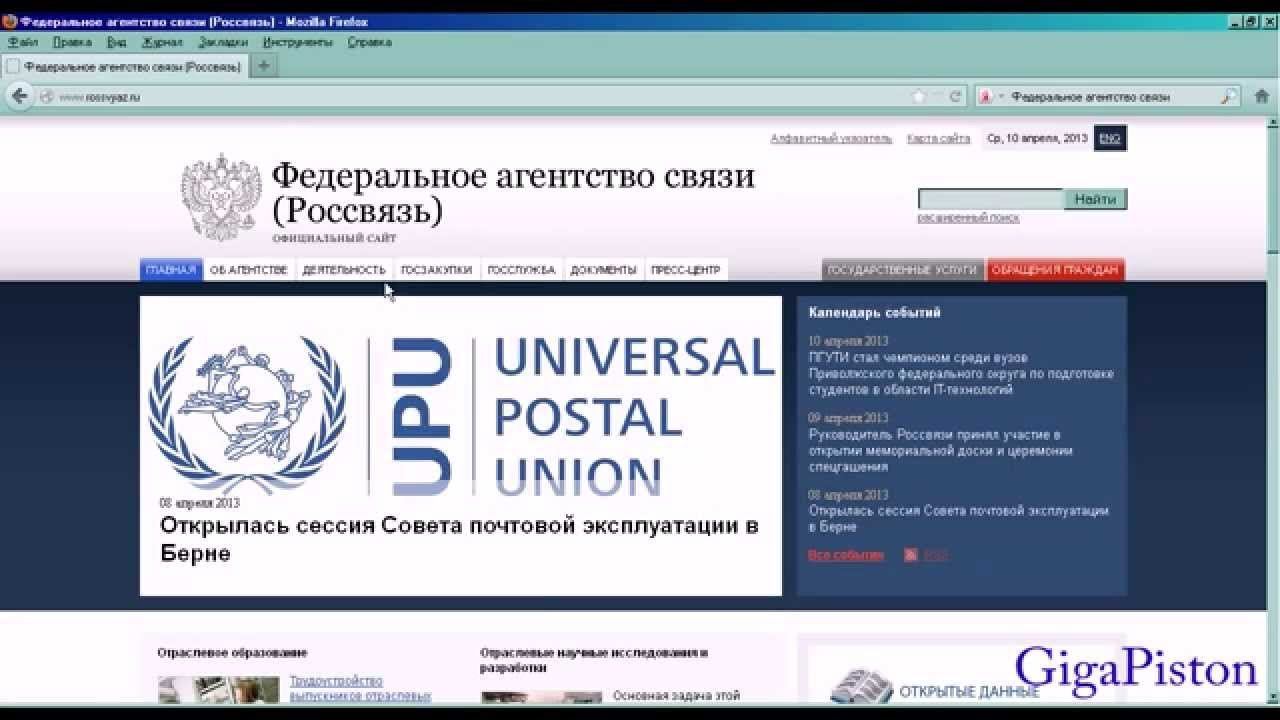This screenshot has width=1280, height=720.
Task: Open the Вид menu
Action: pyautogui.click(x=117, y=42)
